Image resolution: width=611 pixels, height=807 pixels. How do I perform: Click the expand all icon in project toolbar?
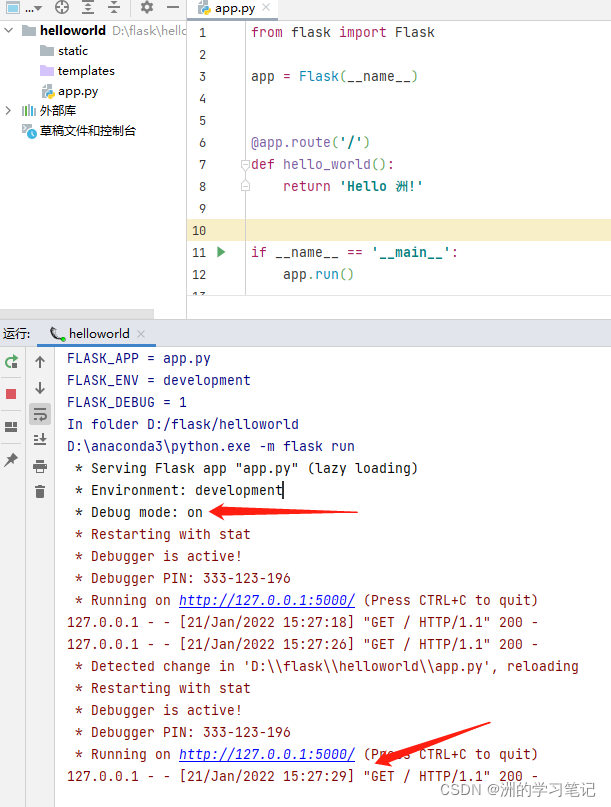[x=88, y=7]
